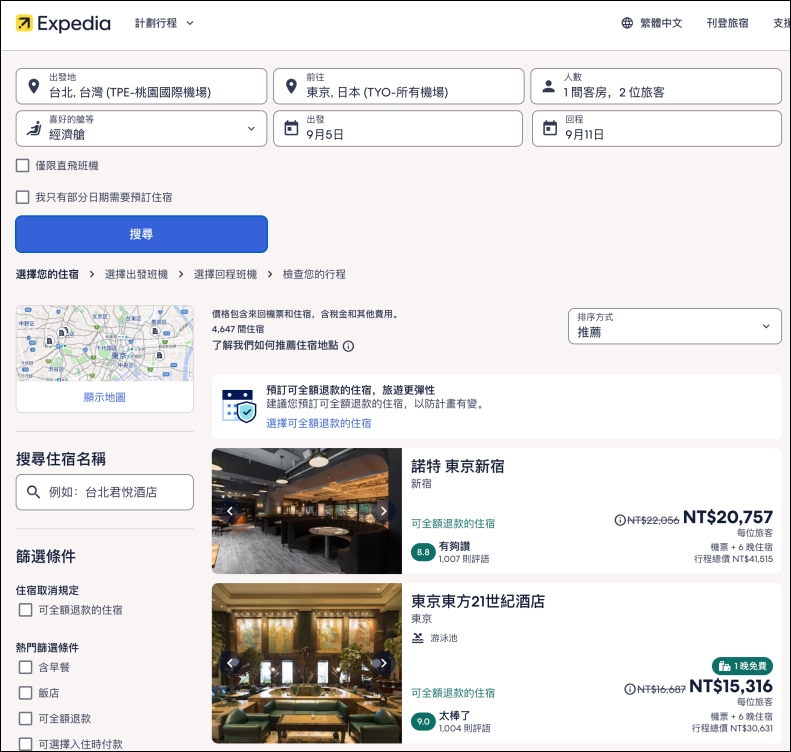Enable 僅限直飛班機 checkbox
The height and width of the screenshot is (752, 791).
click(23, 165)
